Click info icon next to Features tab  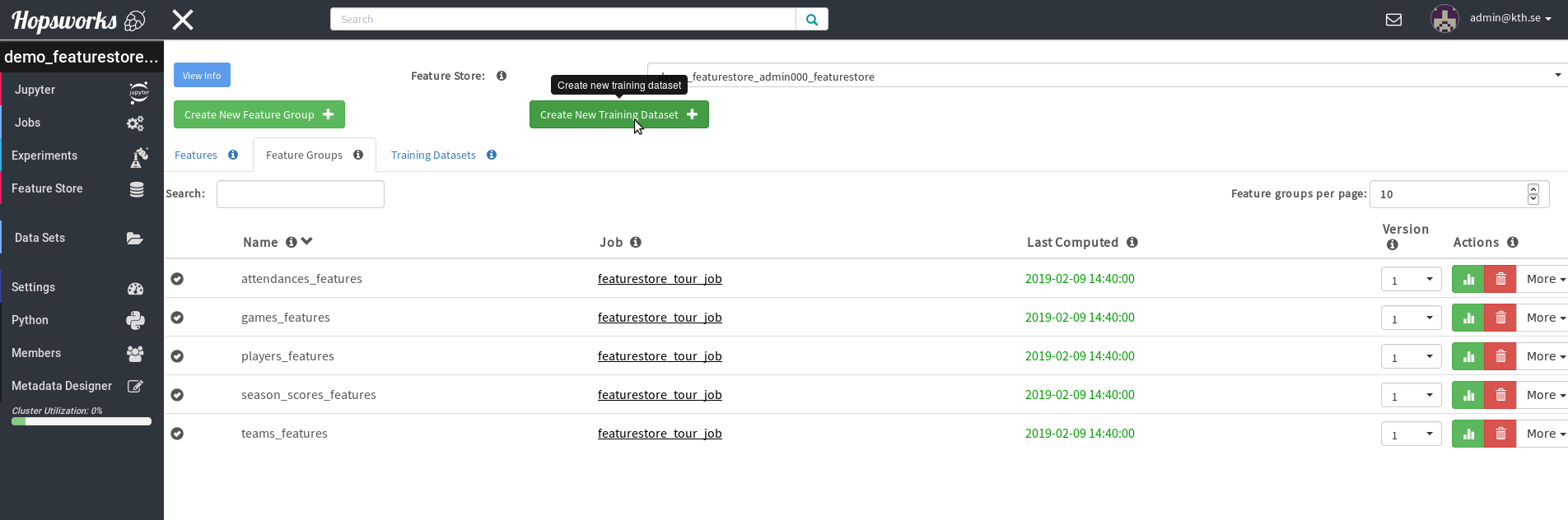[x=233, y=155]
